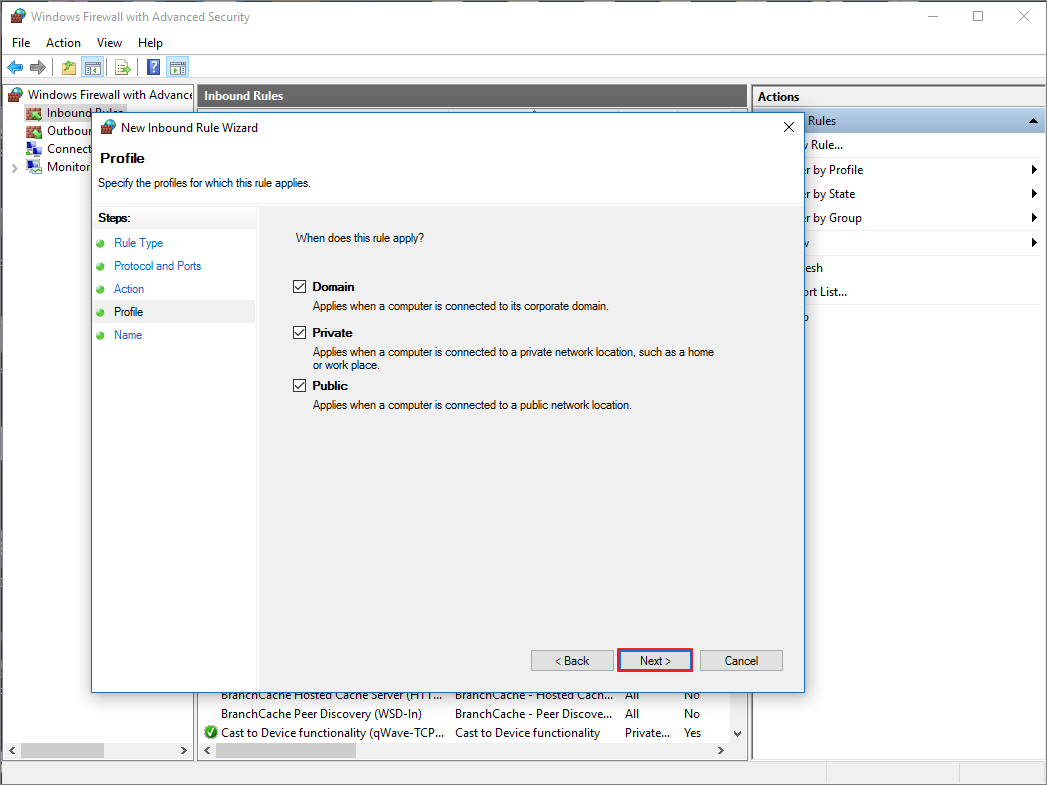Click the 'Yes' enabled cell on Cast to Device row

(x=692, y=732)
